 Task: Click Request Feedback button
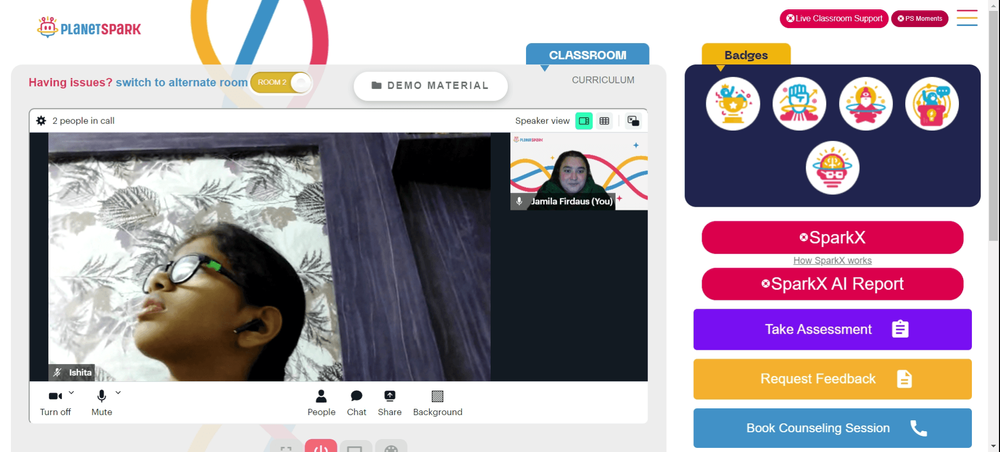[832, 379]
